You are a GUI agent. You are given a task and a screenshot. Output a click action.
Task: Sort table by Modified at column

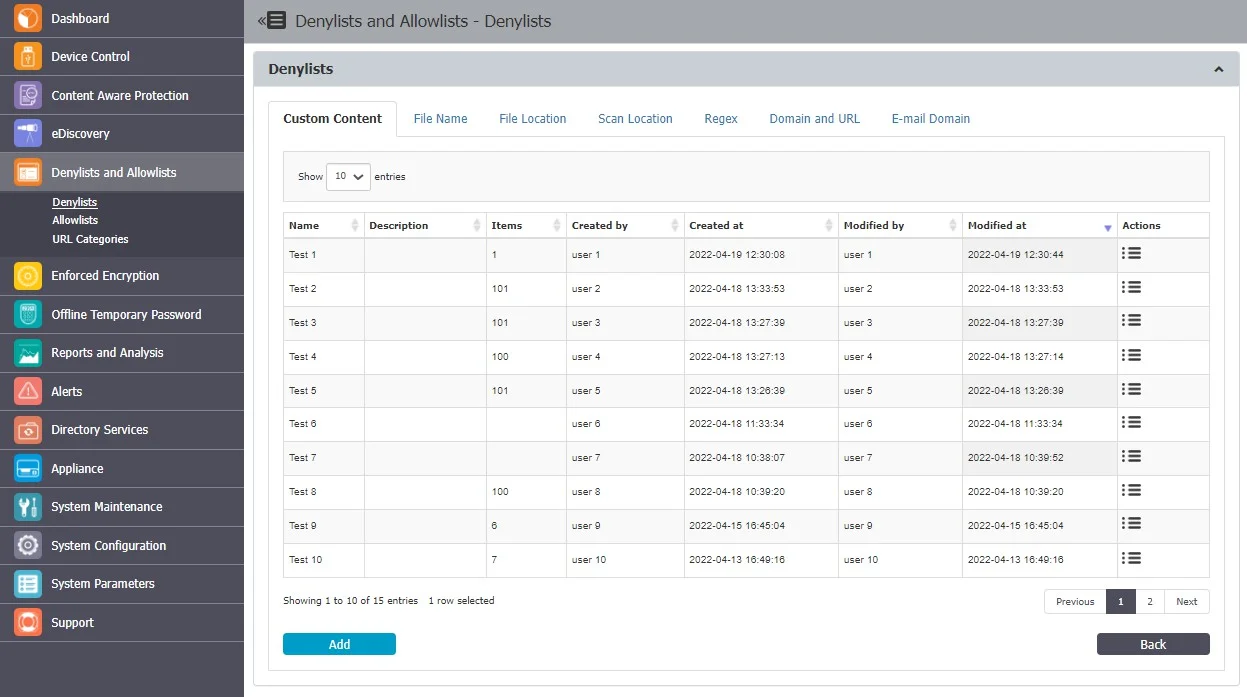[1039, 225]
